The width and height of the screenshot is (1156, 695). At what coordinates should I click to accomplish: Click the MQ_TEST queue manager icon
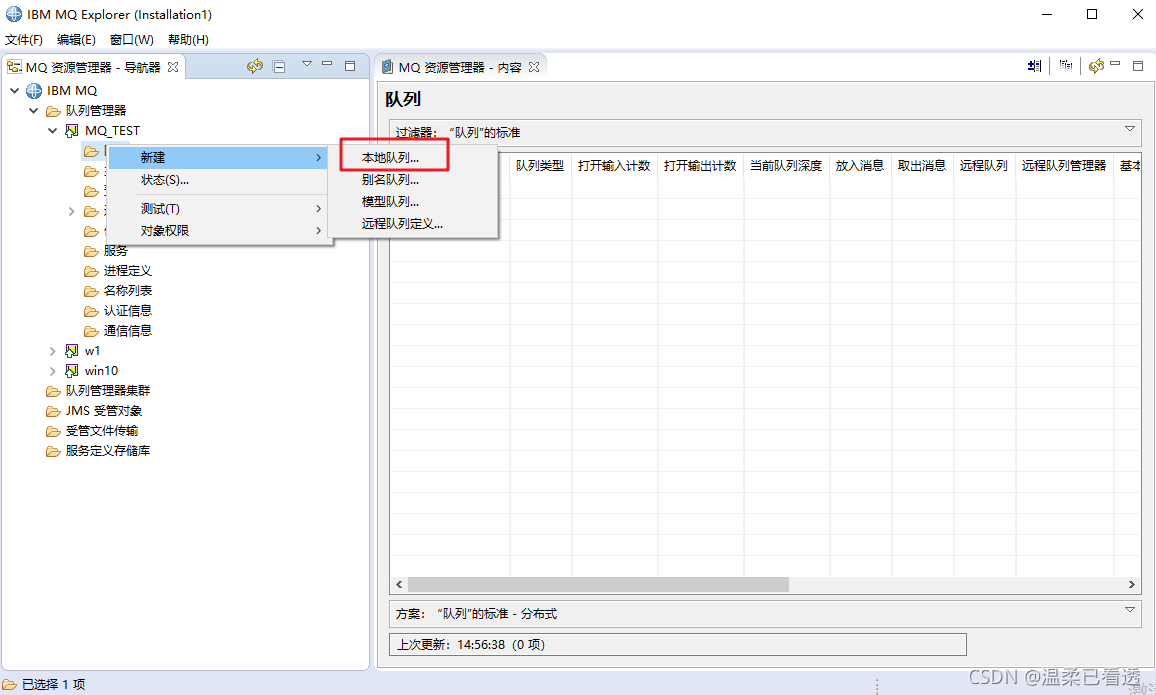72,130
